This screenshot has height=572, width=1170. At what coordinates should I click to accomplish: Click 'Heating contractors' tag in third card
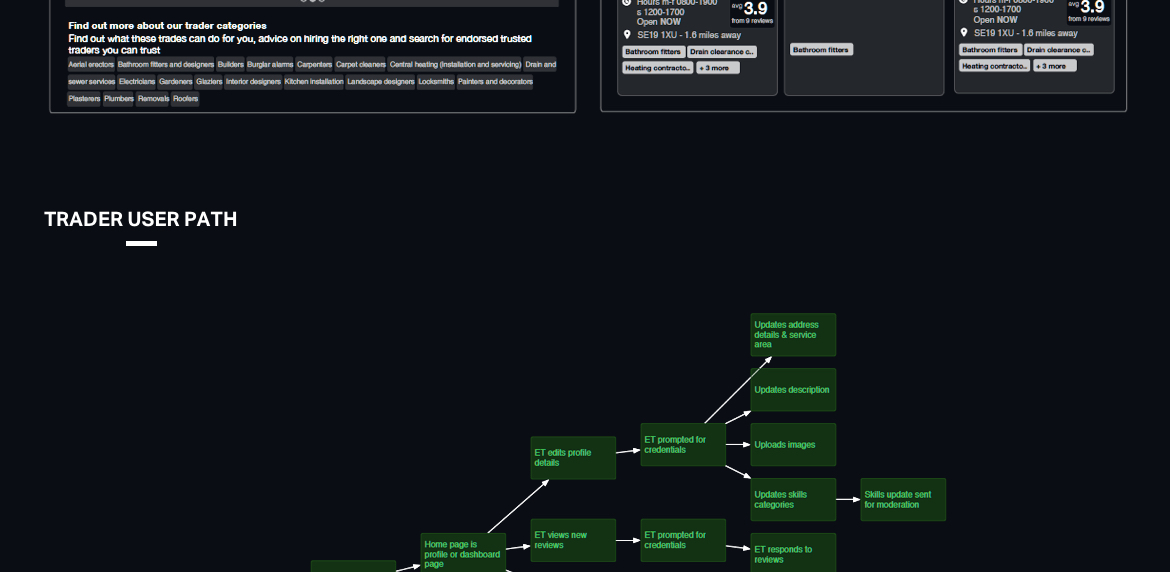(x=994, y=66)
